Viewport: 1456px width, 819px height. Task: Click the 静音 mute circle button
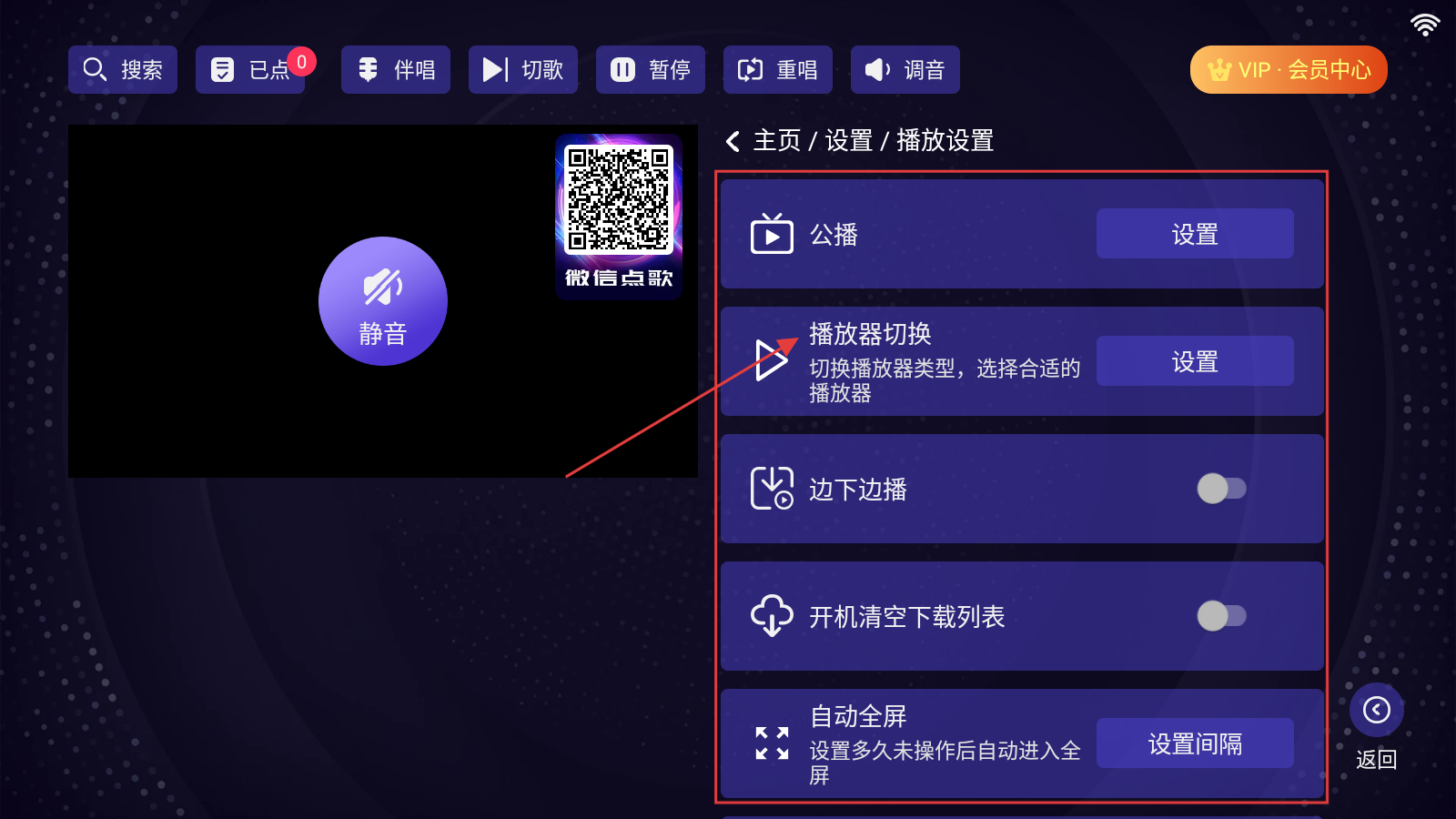click(383, 301)
